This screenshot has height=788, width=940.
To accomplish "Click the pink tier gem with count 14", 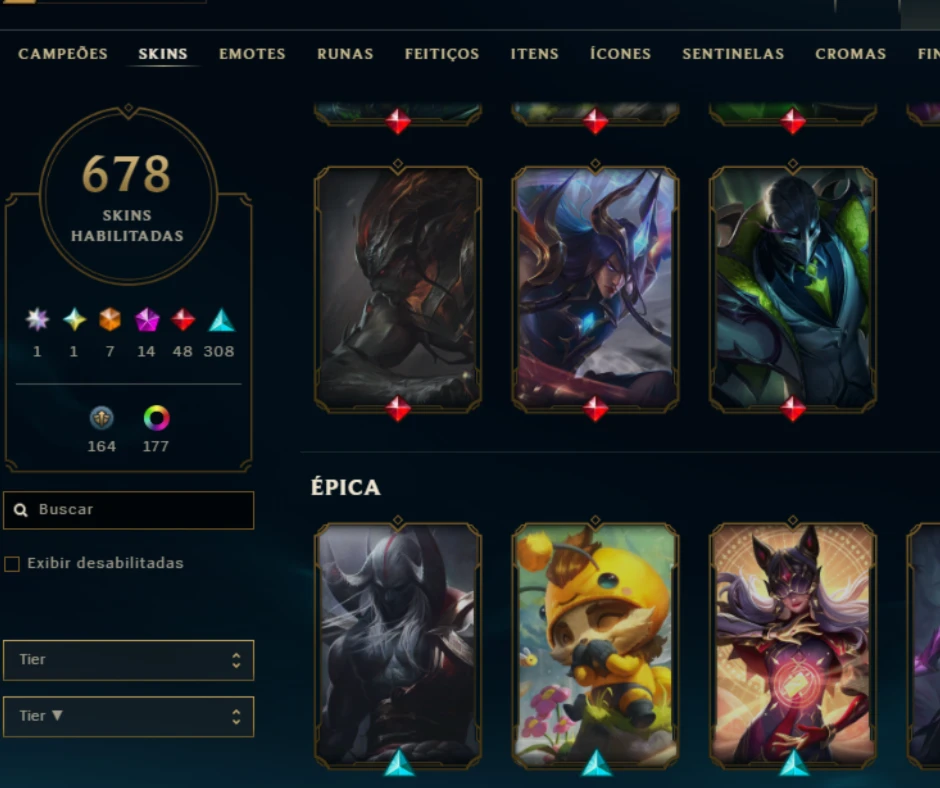I will point(147,320).
